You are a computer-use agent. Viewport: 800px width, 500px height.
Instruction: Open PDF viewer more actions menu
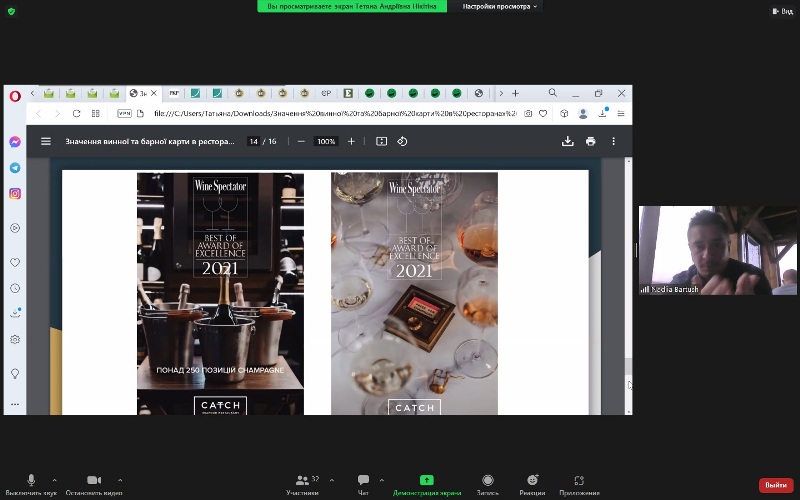pos(613,141)
